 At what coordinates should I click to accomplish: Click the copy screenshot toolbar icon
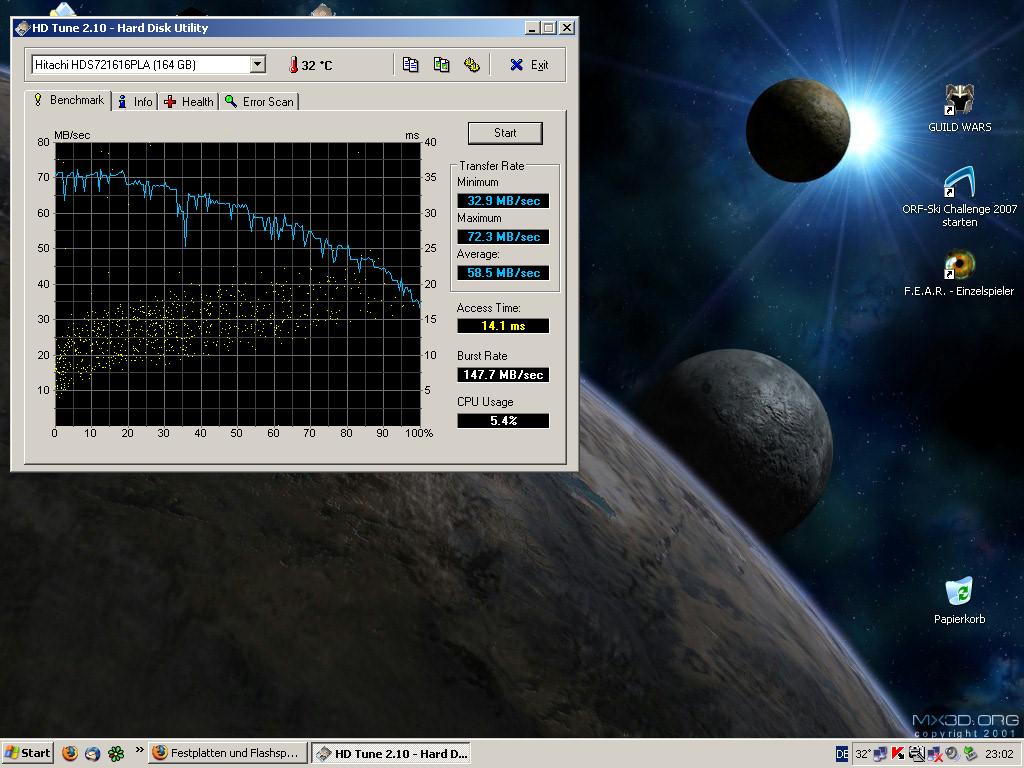441,65
